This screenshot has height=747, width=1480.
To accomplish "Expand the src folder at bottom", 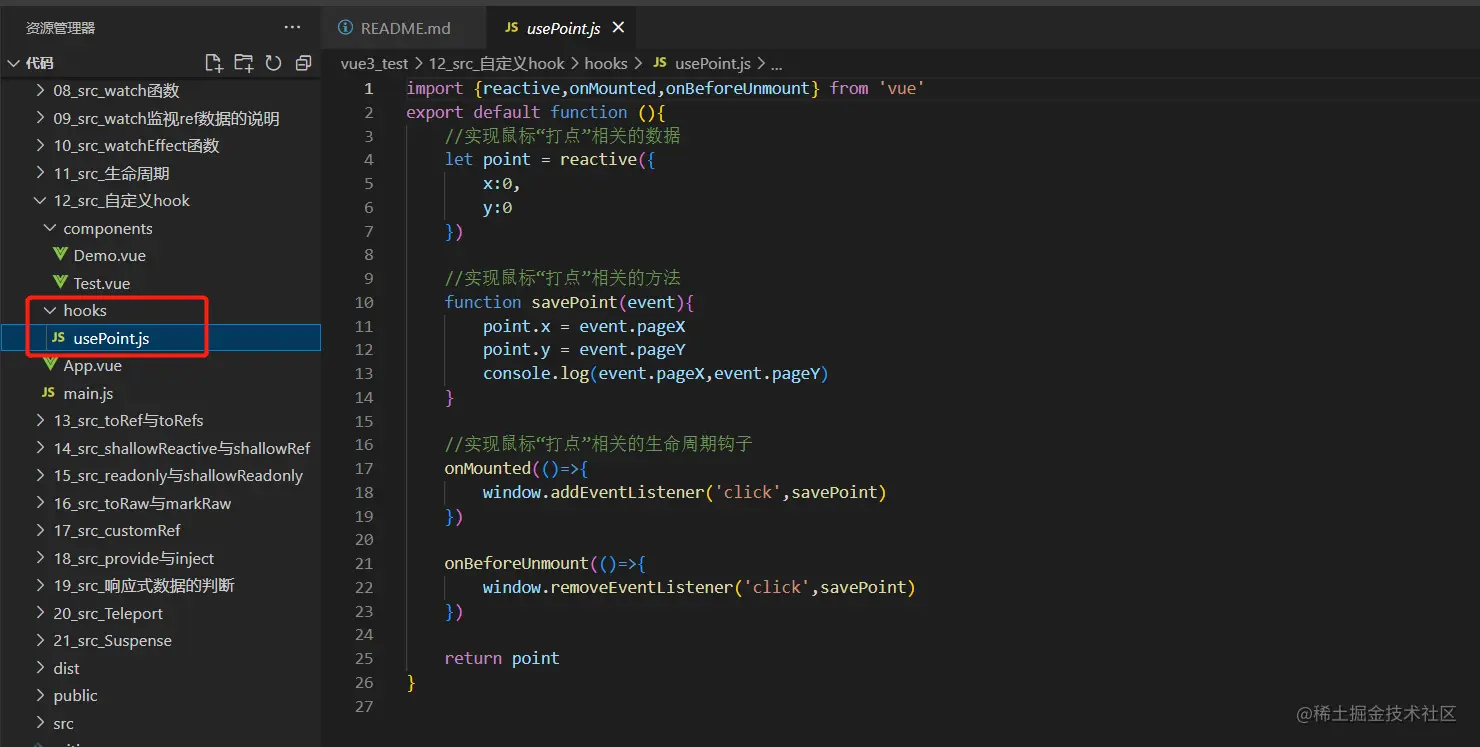I will click(x=40, y=723).
